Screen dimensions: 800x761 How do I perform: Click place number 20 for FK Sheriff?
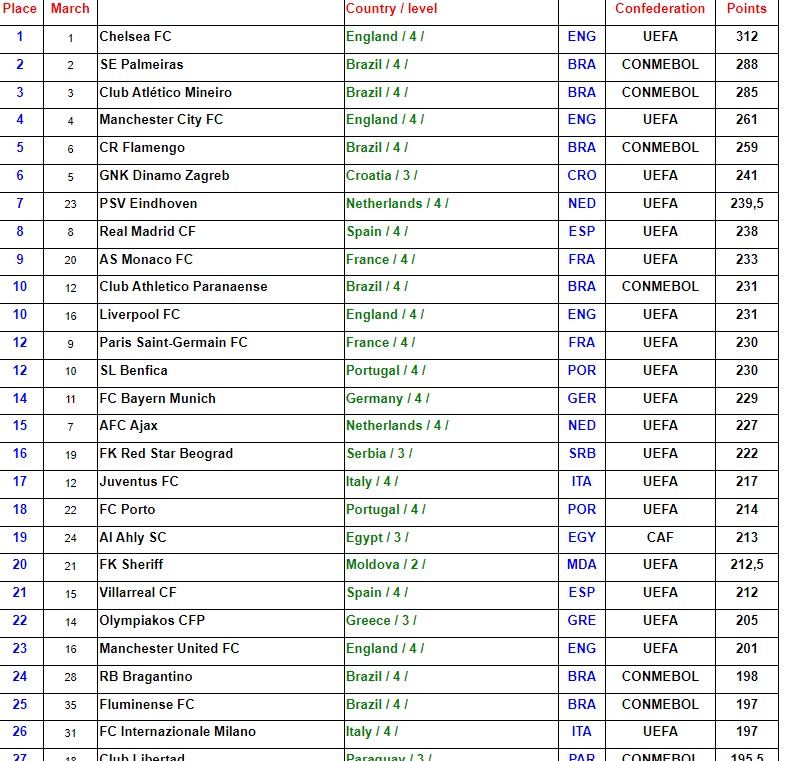click(x=20, y=565)
